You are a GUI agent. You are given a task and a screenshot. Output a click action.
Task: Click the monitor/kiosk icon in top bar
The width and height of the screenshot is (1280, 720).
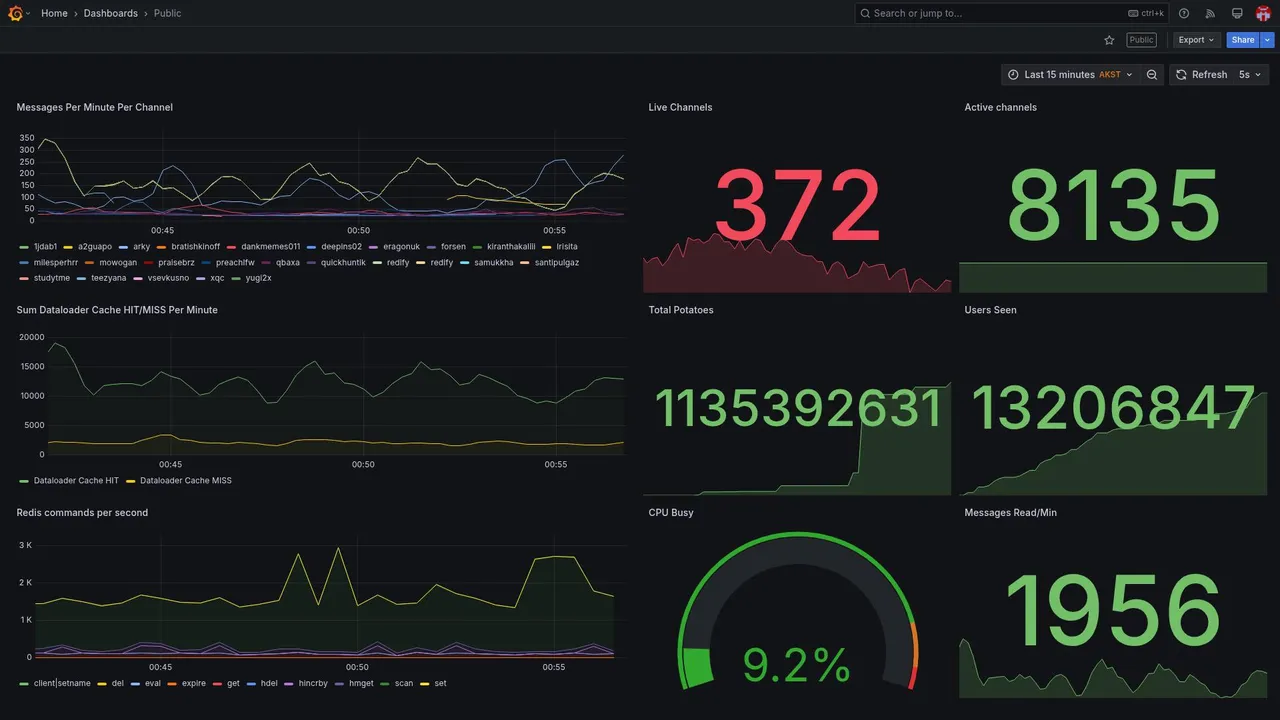point(1237,13)
